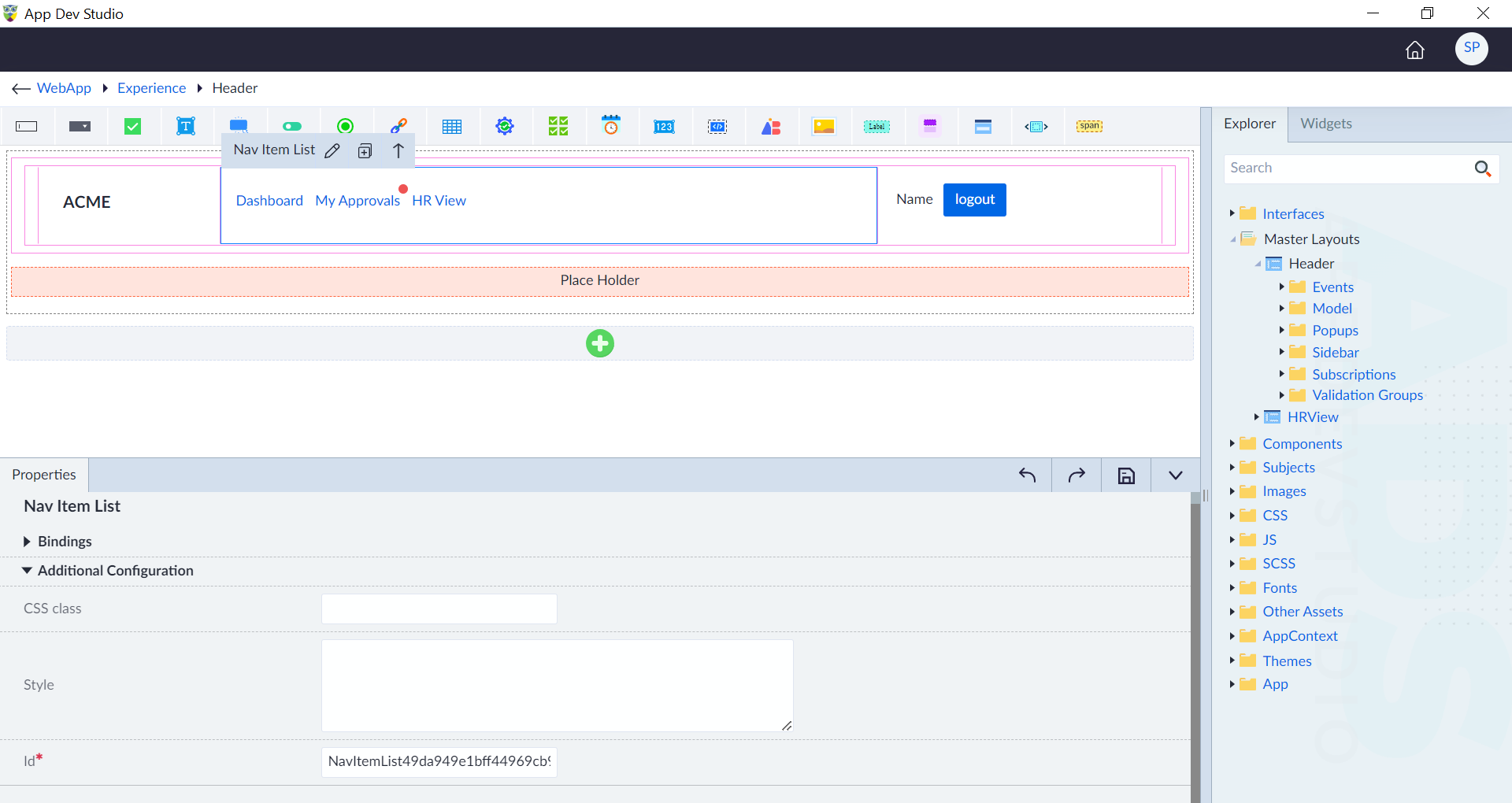Select the numeric 123 widget icon
This screenshot has height=803, width=1512.
tap(664, 127)
